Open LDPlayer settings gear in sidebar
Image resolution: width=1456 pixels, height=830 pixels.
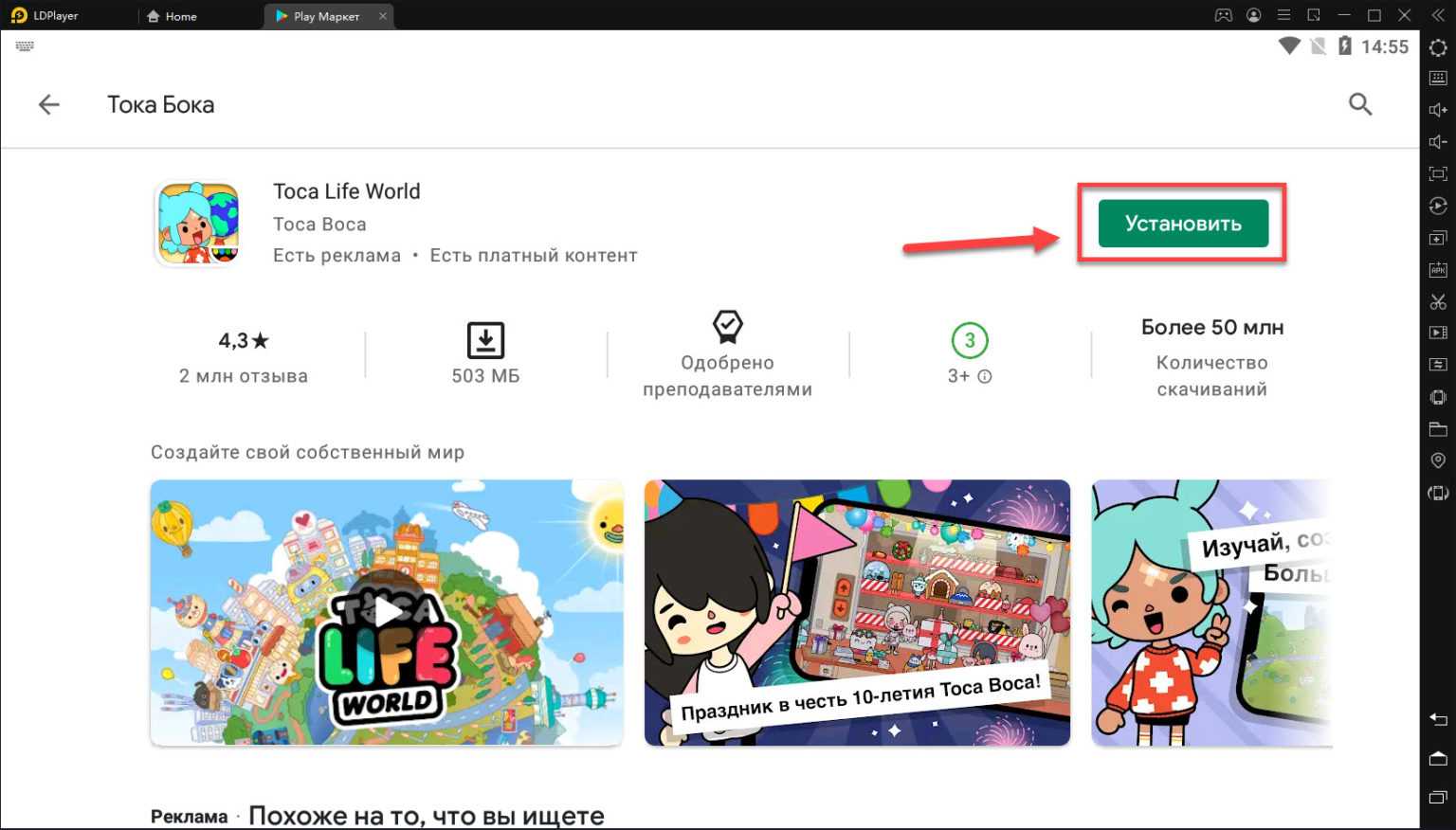pyautogui.click(x=1438, y=47)
